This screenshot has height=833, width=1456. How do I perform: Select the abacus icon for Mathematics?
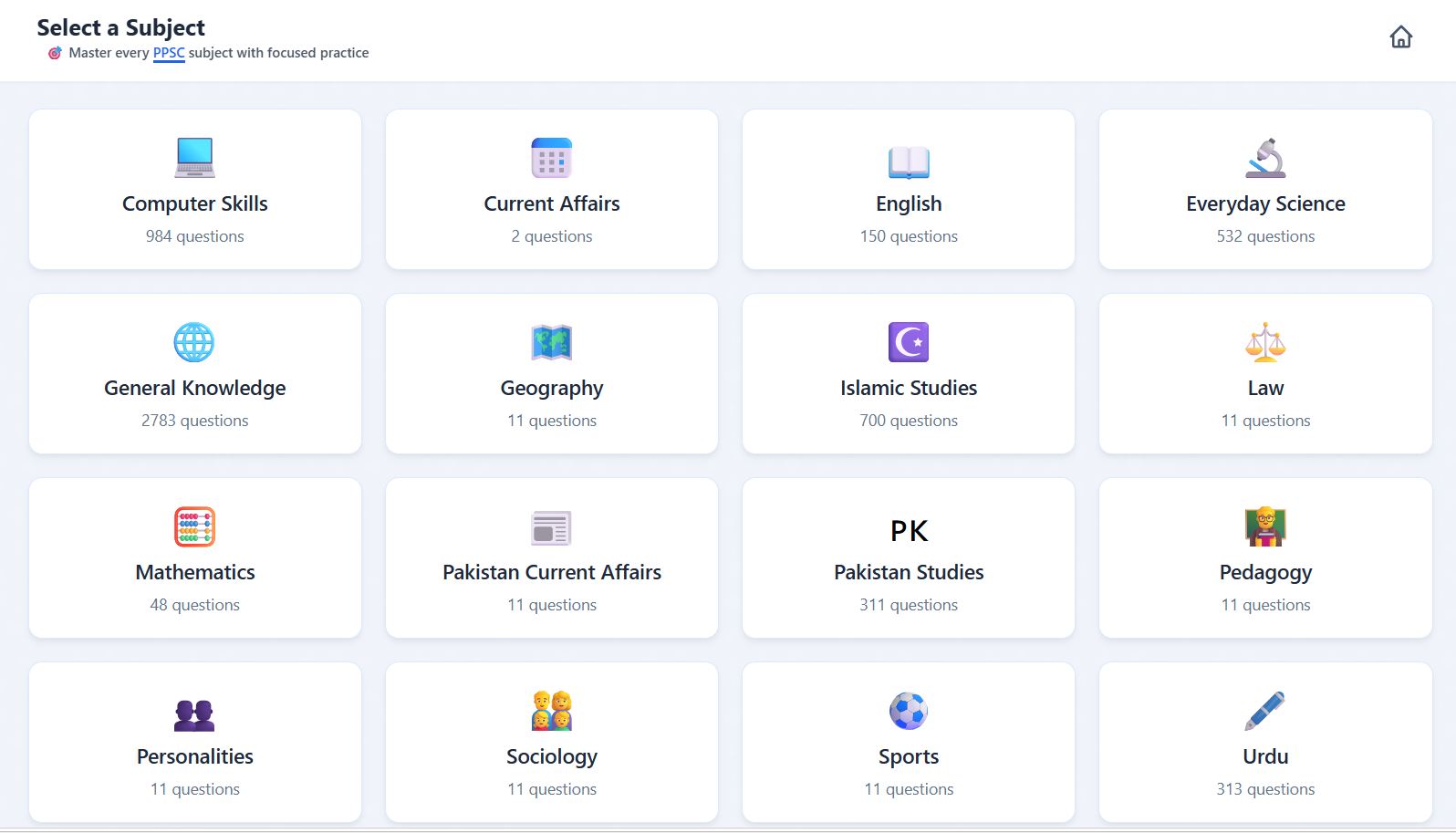tap(194, 526)
